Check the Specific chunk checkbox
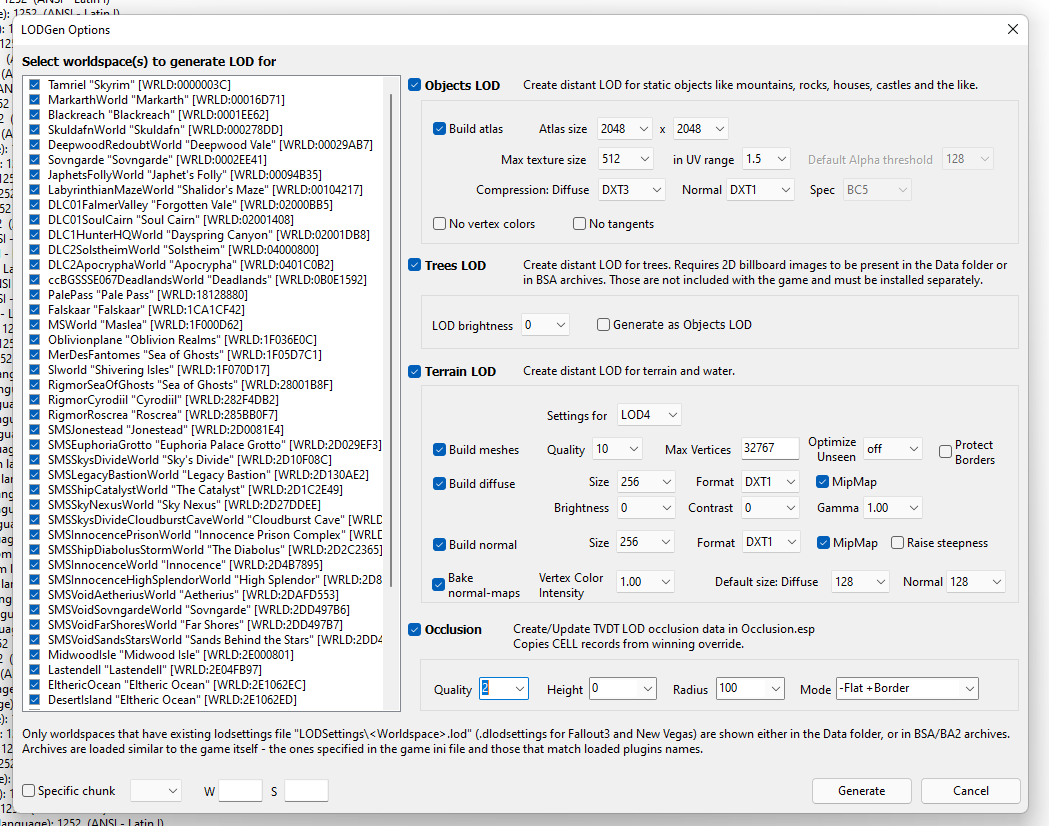 pos(29,791)
